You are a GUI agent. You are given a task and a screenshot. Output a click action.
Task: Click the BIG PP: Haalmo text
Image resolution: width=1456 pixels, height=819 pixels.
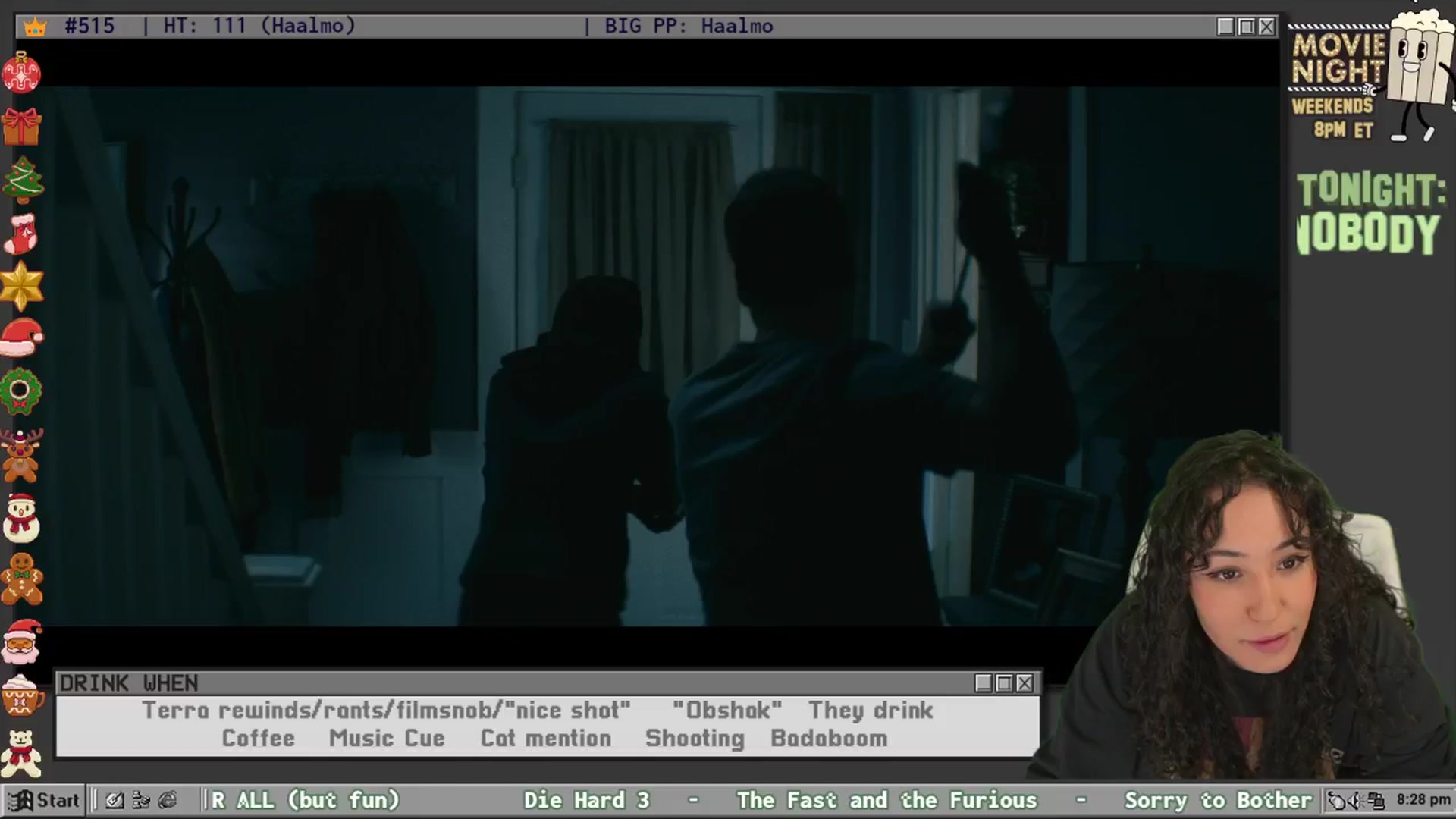[x=689, y=26]
